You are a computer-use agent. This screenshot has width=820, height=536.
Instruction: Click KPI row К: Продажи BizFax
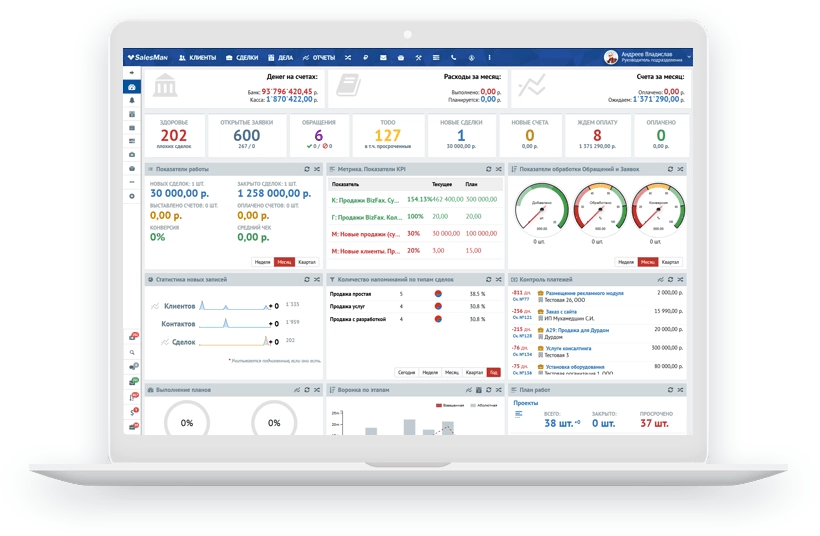415,200
